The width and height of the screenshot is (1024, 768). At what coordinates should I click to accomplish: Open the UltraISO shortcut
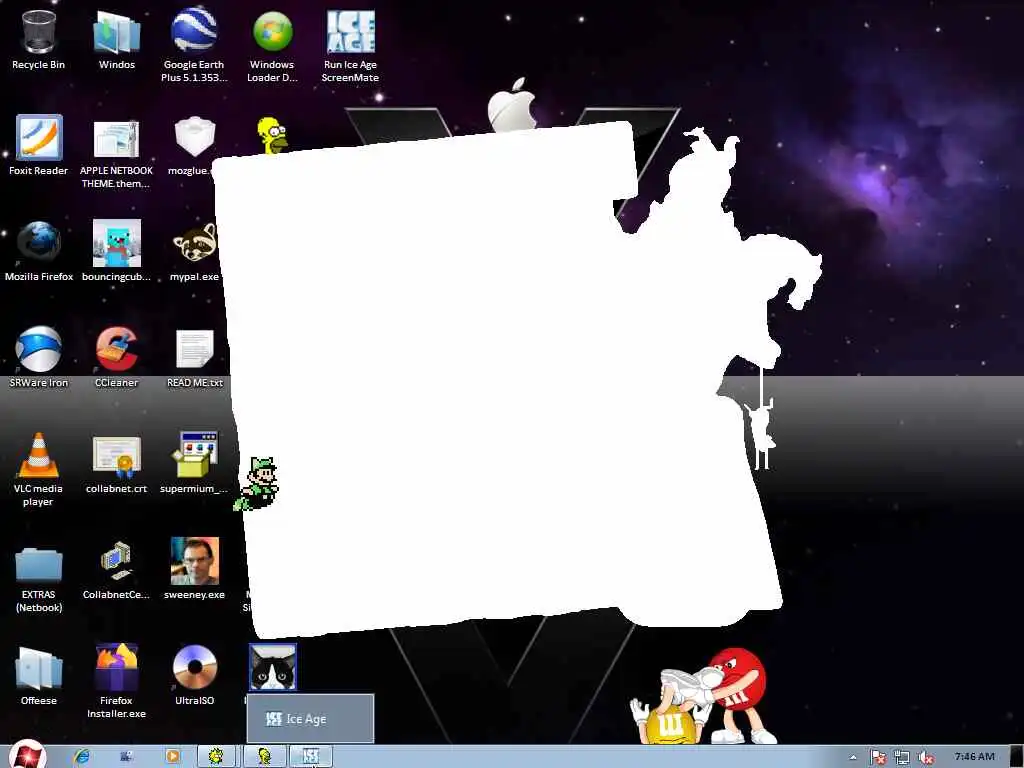point(195,675)
